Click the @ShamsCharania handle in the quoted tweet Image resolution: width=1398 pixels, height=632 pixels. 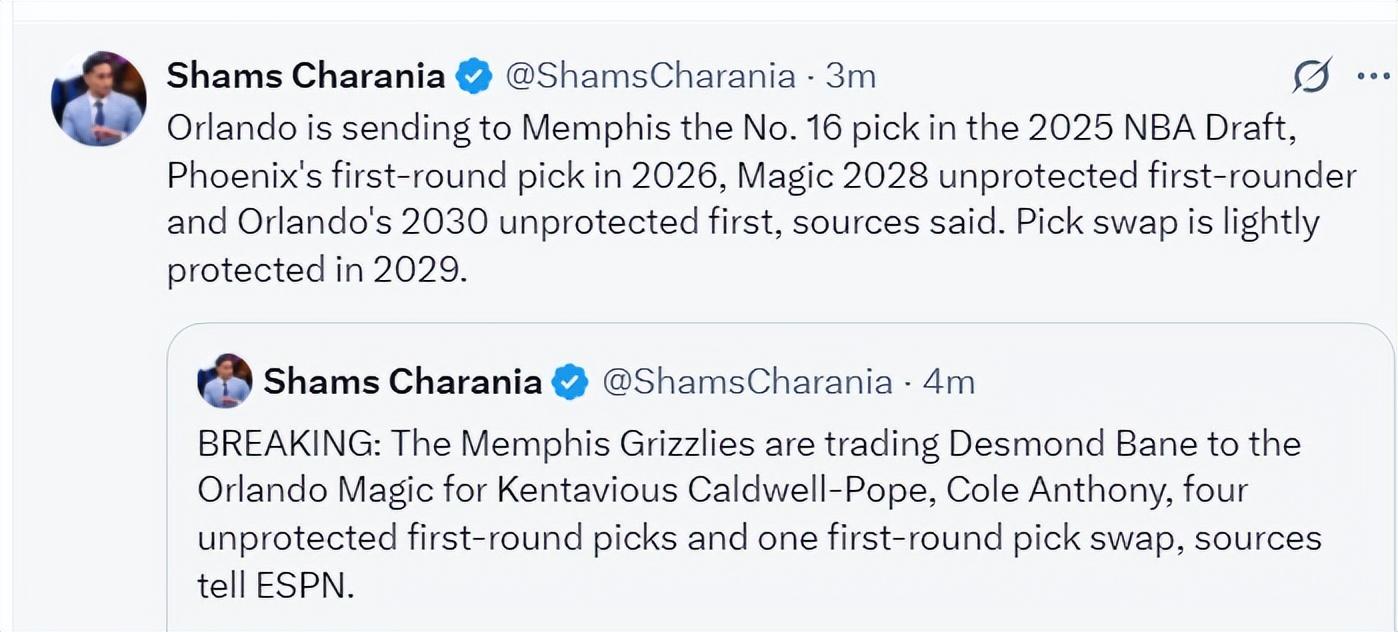(747, 382)
